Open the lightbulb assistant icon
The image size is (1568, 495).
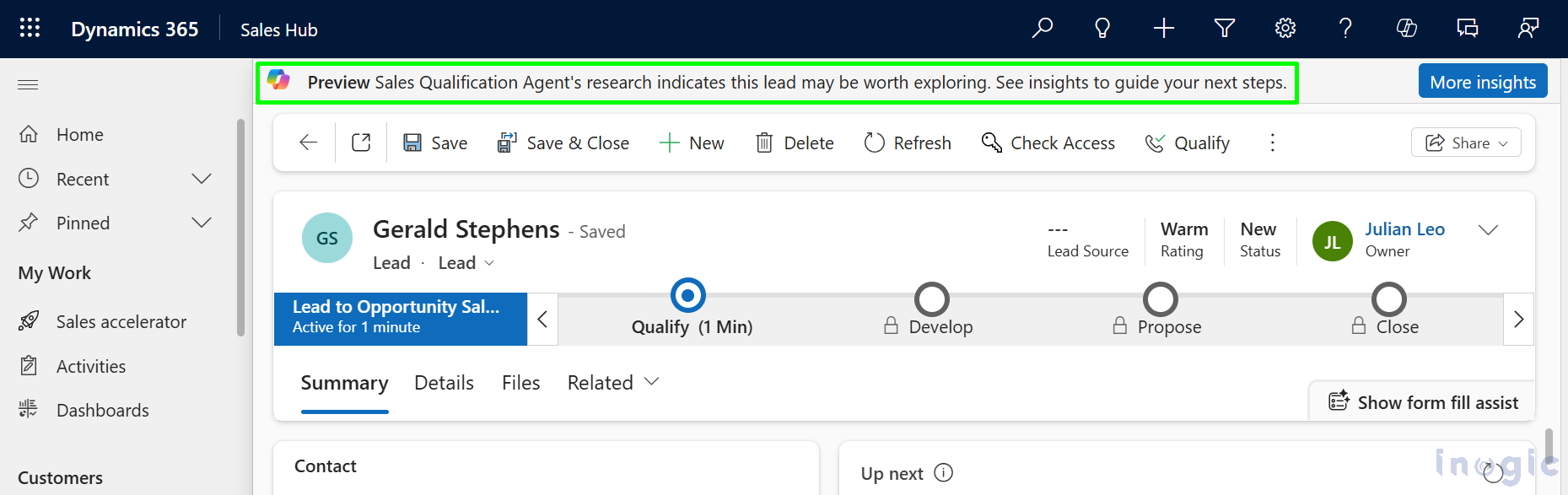[x=1102, y=28]
